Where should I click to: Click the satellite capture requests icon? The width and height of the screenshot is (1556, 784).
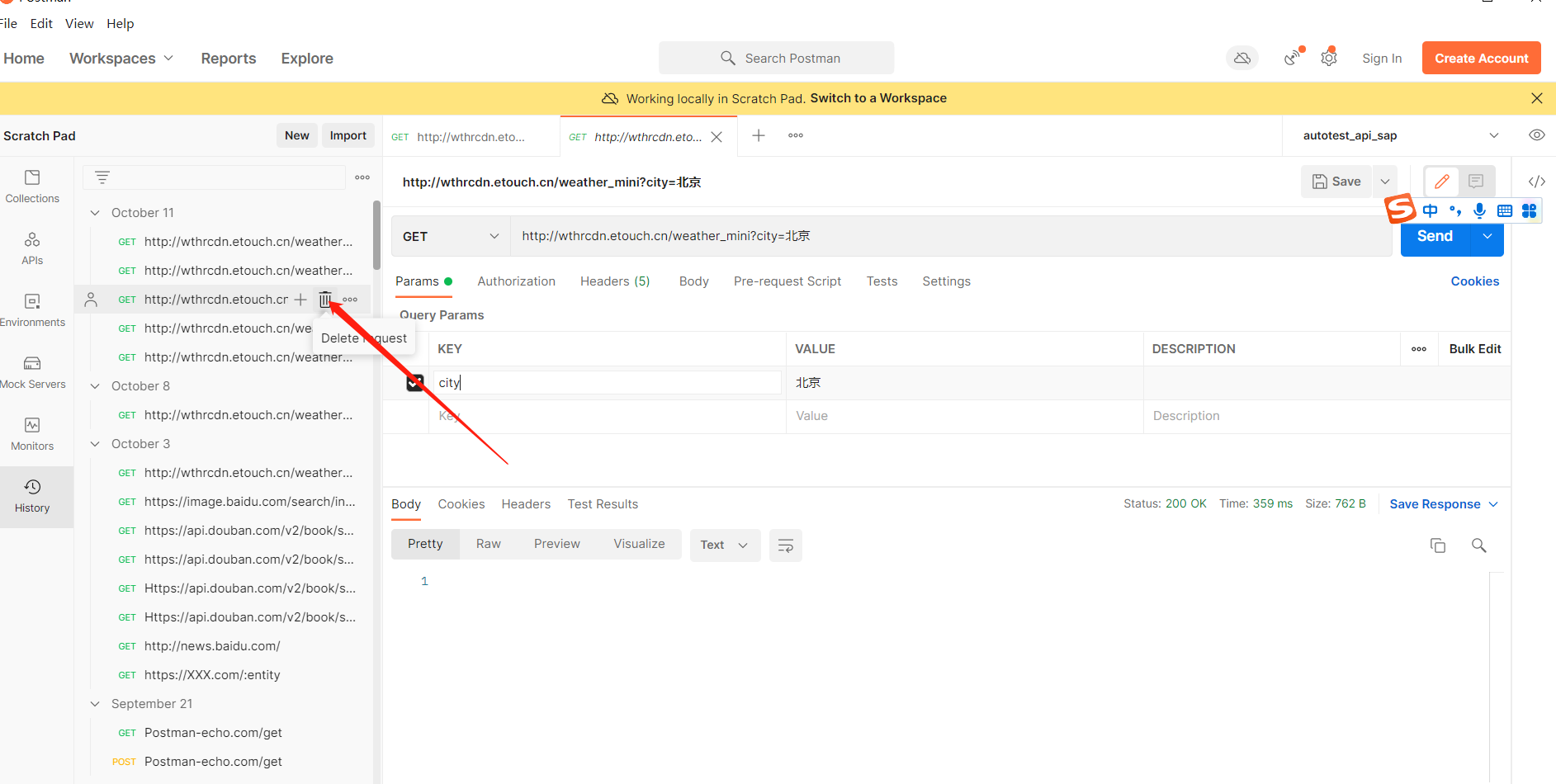pyautogui.click(x=1293, y=59)
